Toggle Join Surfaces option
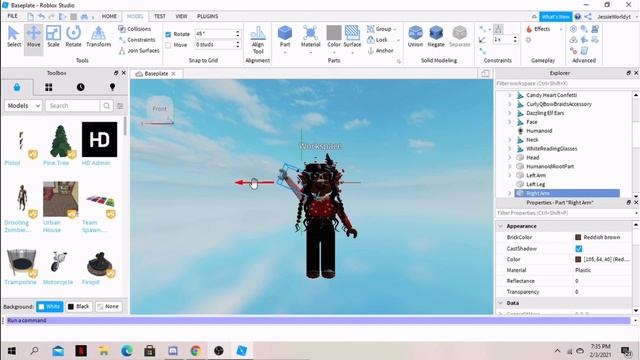Screen dimensions: 640x360 [139, 51]
